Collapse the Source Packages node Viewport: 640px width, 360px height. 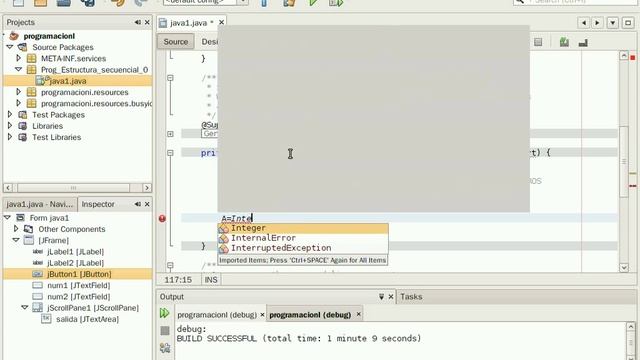click(x=10, y=47)
